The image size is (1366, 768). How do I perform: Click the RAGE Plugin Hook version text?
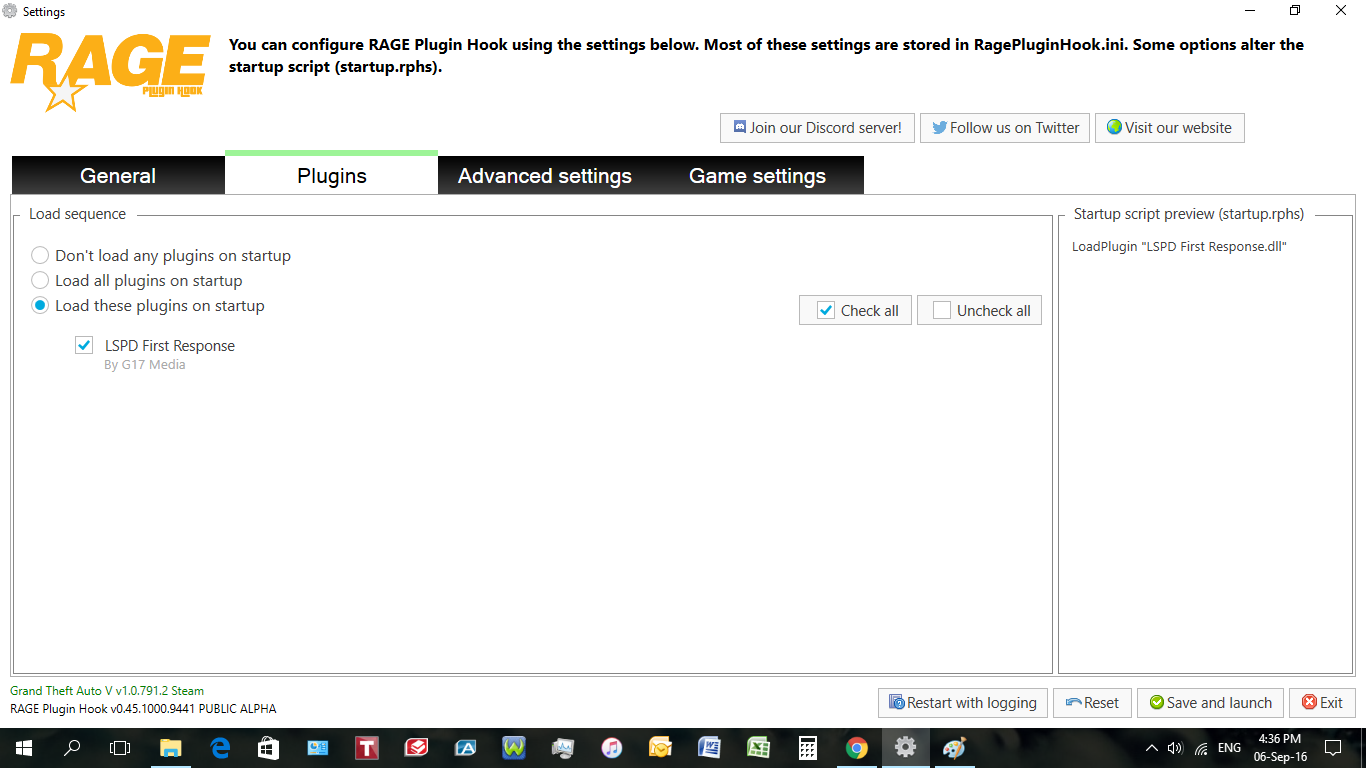(x=143, y=709)
